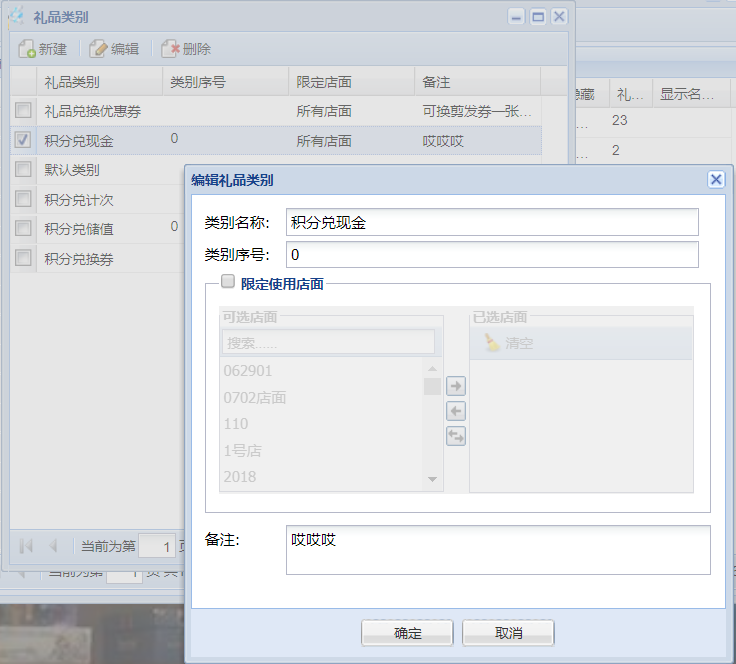Screen dimensions: 736x664
Task: Click the move-right arrow between store lists
Action: pos(456,386)
